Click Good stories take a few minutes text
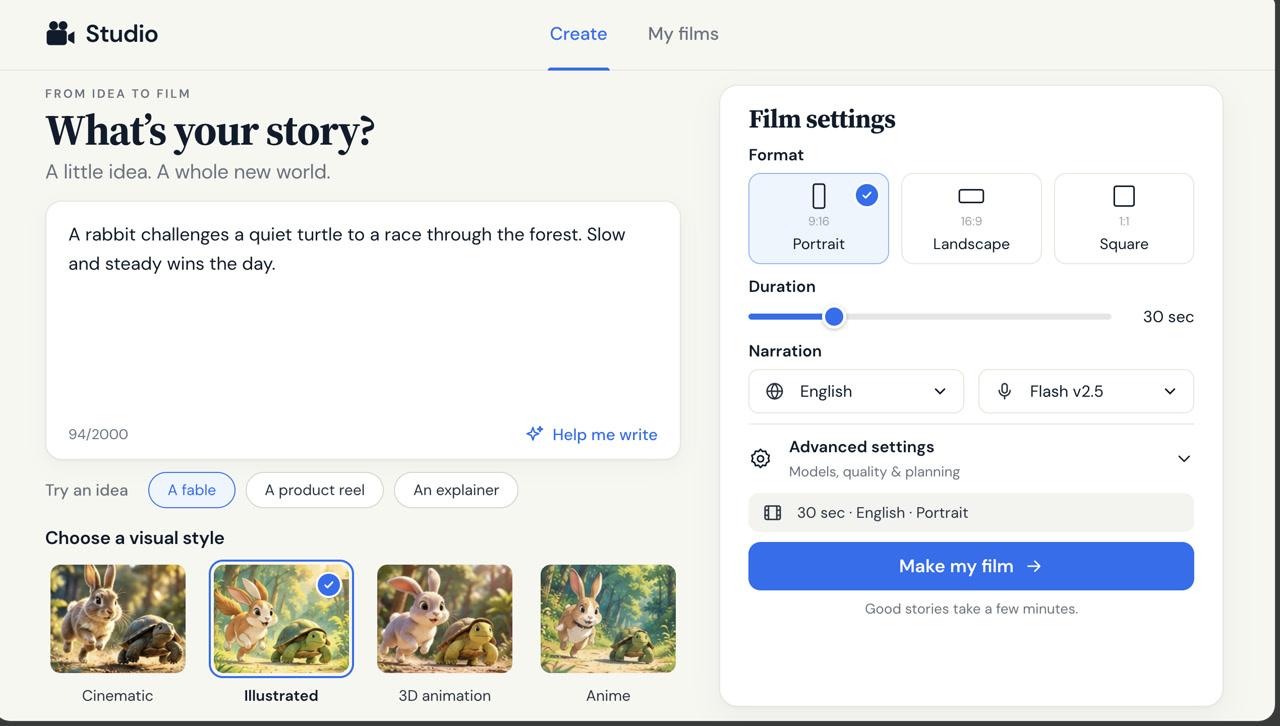This screenshot has width=1280, height=726. pos(971,608)
